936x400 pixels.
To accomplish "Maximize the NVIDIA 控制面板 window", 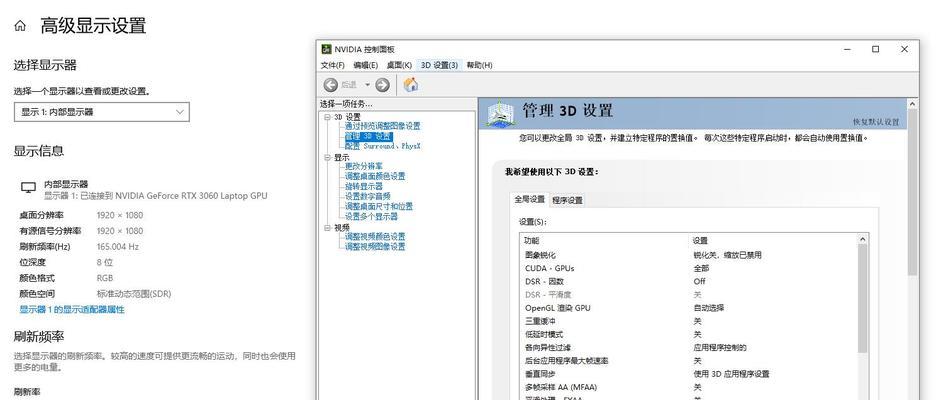I will pos(875,49).
